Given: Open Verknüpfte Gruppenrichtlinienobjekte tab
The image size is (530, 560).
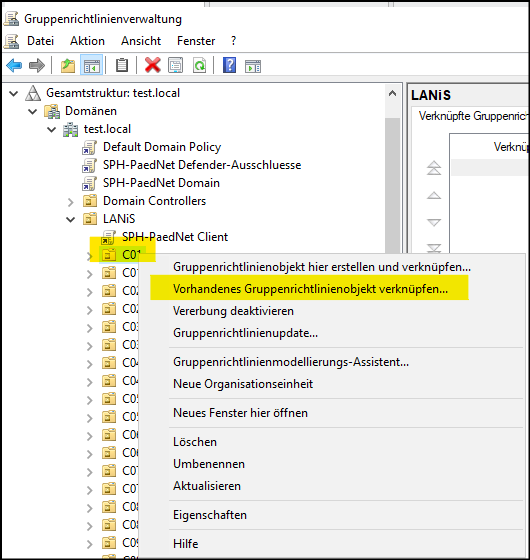Looking at the screenshot, I should click(x=474, y=116).
